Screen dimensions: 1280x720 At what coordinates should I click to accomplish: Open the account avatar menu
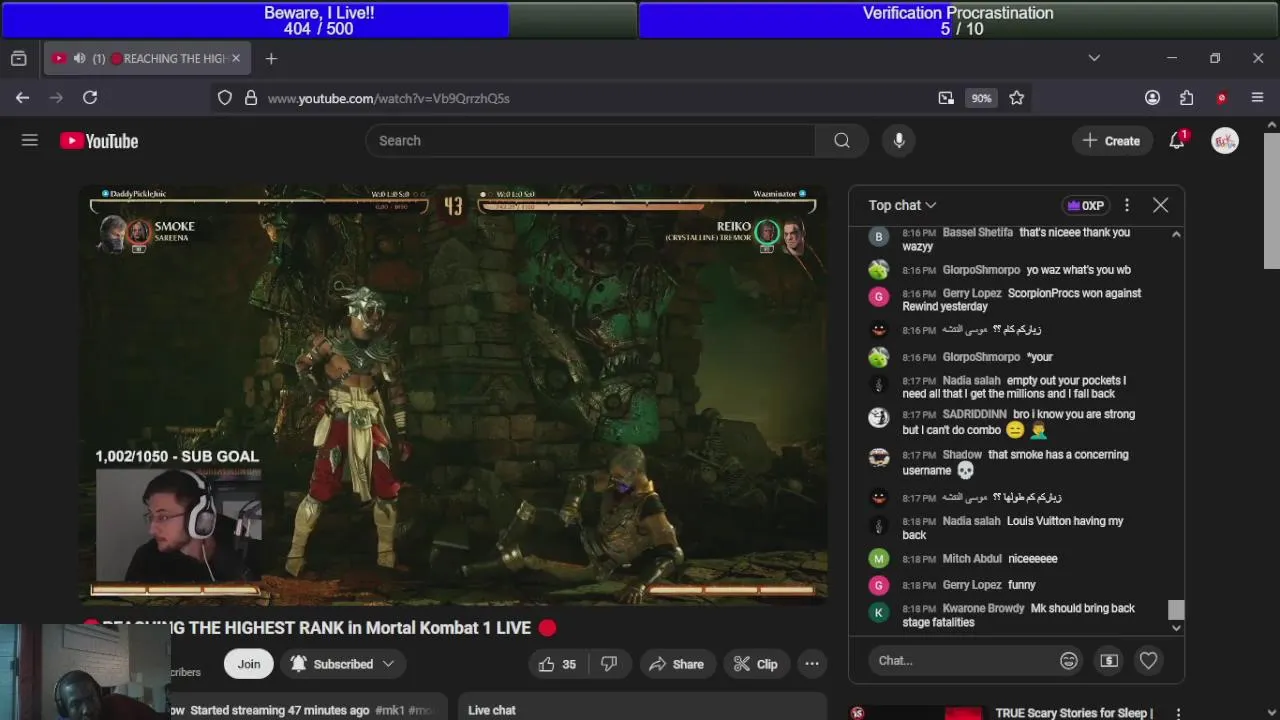click(x=1225, y=141)
